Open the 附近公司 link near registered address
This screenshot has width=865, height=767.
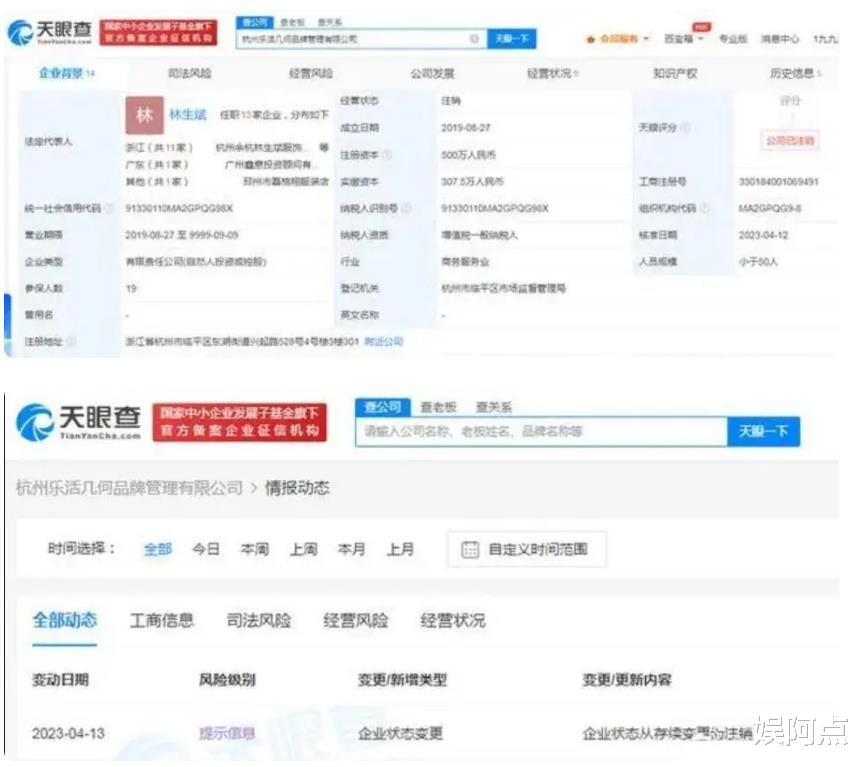coord(388,340)
